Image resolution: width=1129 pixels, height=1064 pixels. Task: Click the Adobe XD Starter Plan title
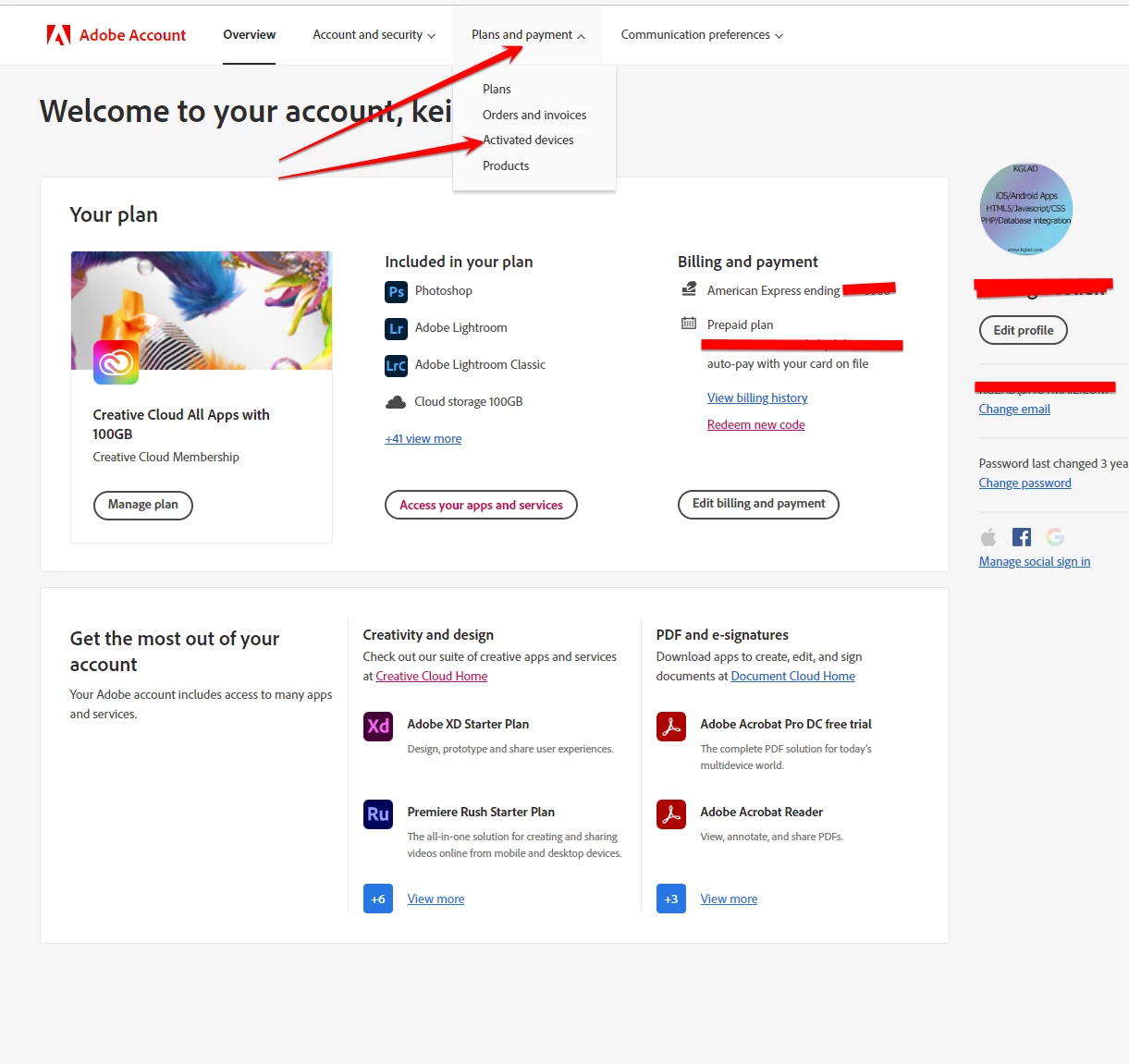pyautogui.click(x=468, y=725)
